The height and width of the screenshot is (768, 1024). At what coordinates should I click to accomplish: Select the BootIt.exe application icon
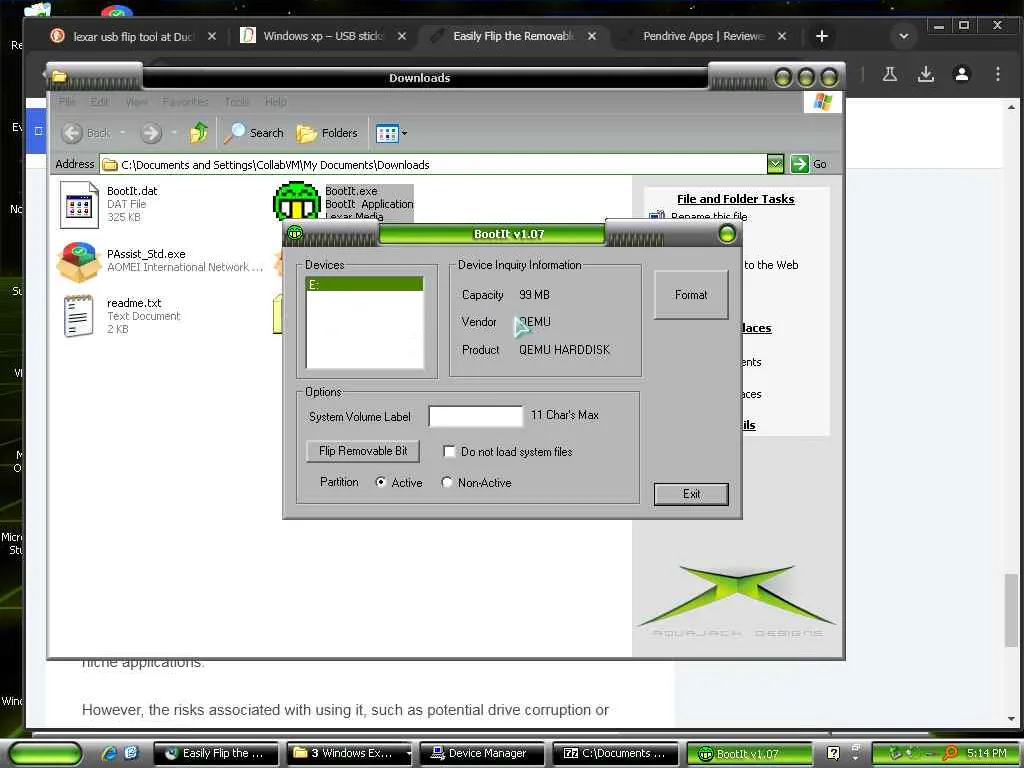click(x=296, y=202)
